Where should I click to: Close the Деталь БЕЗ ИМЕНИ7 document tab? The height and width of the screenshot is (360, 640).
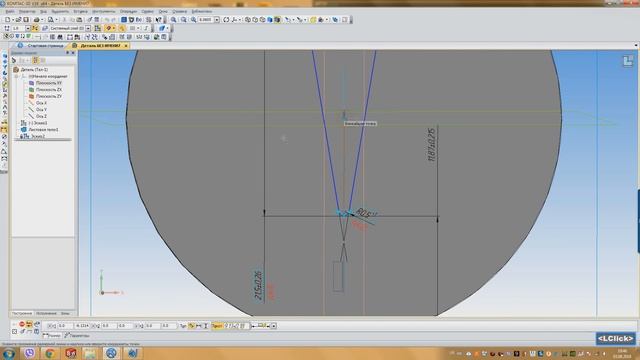(126, 46)
